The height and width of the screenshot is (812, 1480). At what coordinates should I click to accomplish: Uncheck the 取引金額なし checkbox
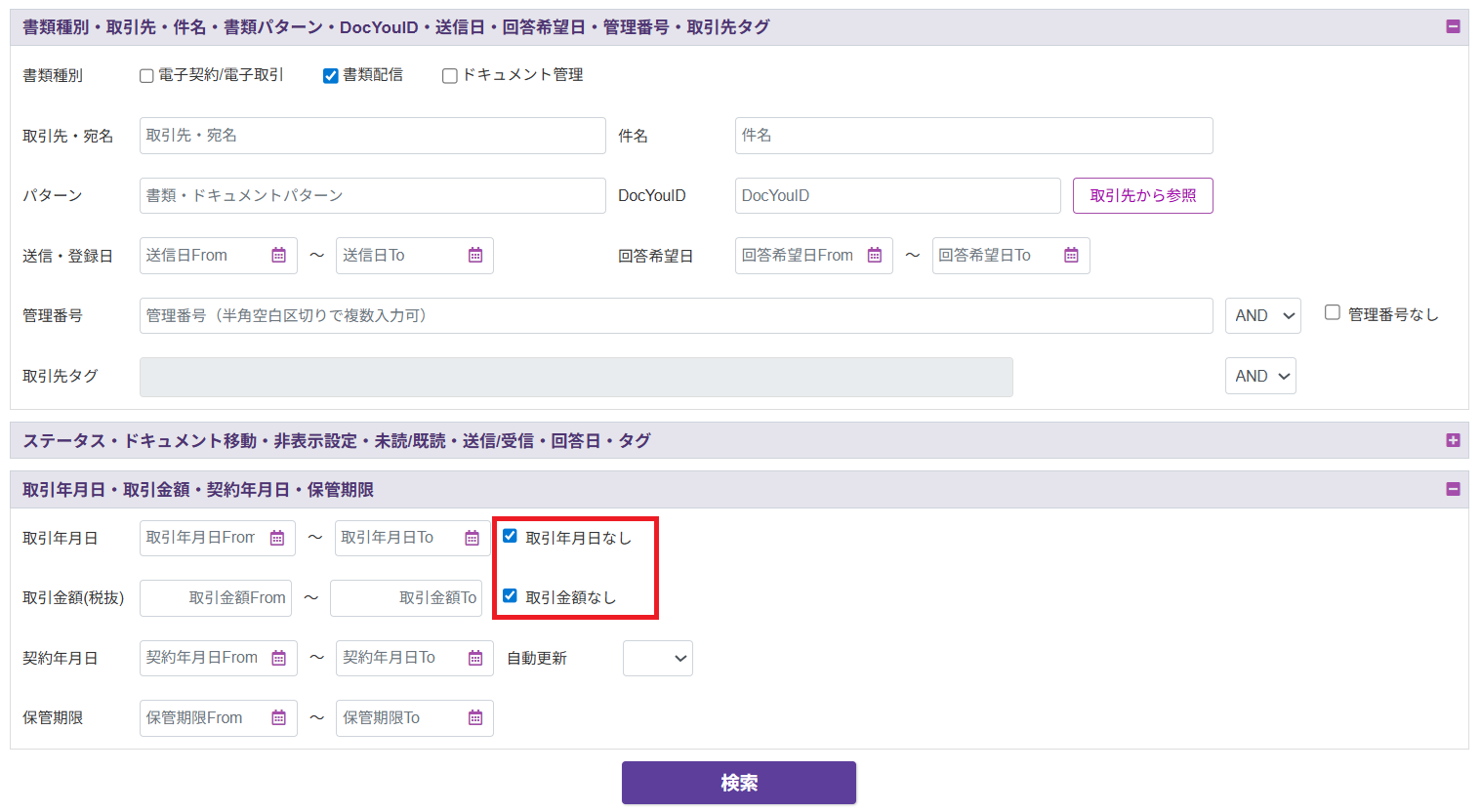[510, 596]
